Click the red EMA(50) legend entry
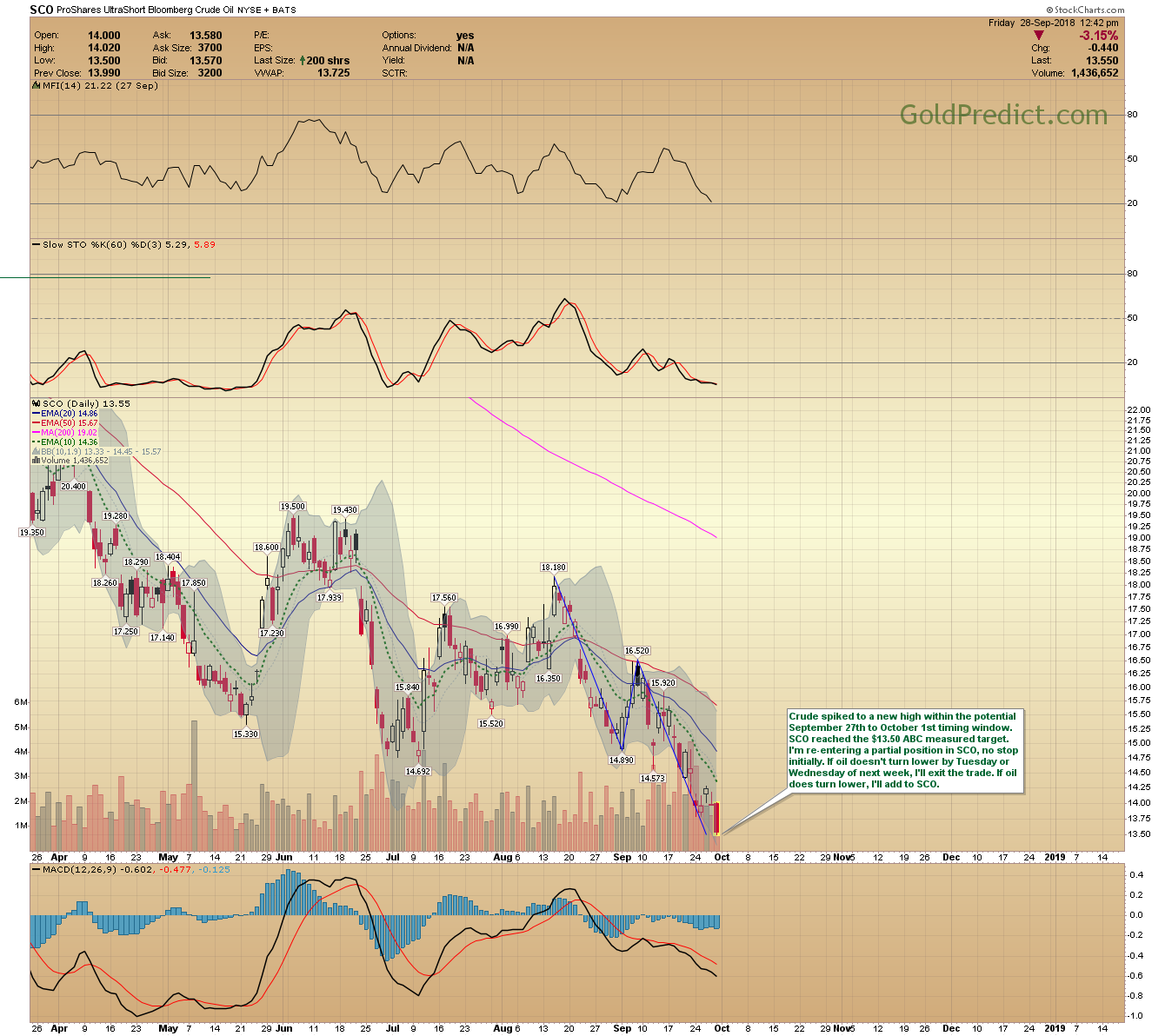The height and width of the screenshot is (1036, 1165). pyautogui.click(x=65, y=423)
